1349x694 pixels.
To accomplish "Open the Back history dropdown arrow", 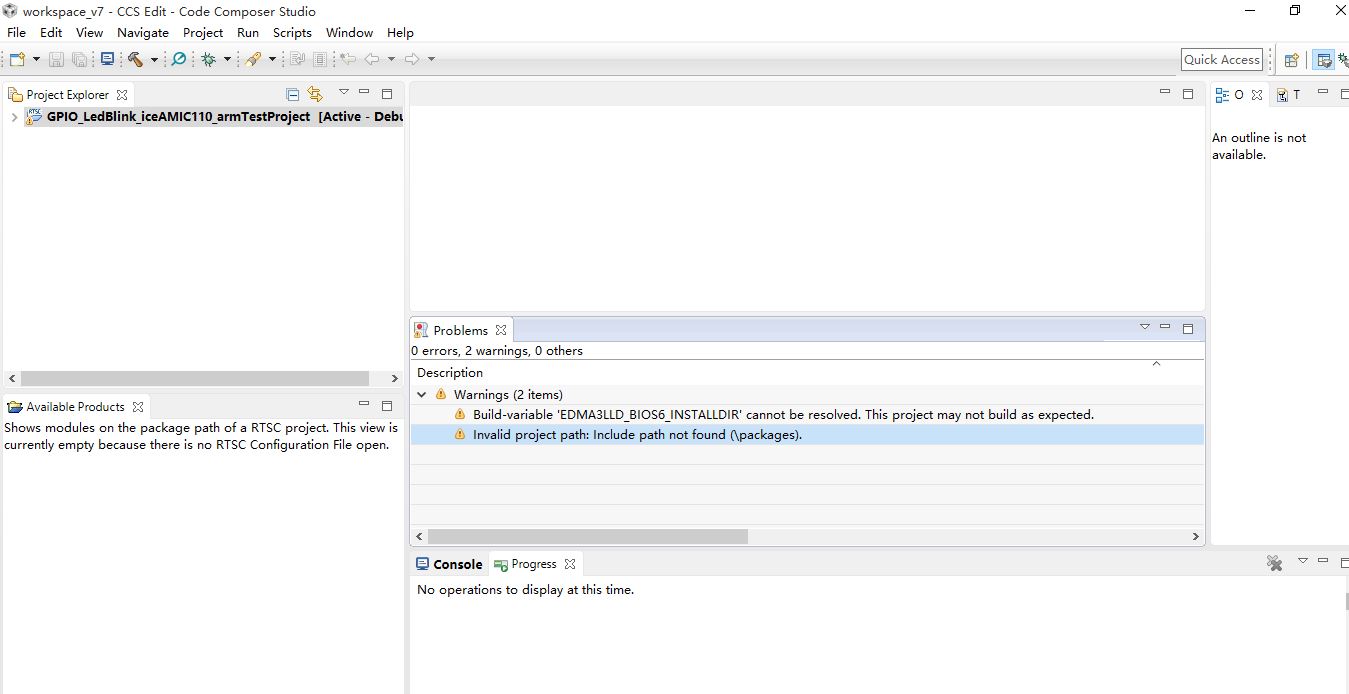I will click(x=391, y=59).
